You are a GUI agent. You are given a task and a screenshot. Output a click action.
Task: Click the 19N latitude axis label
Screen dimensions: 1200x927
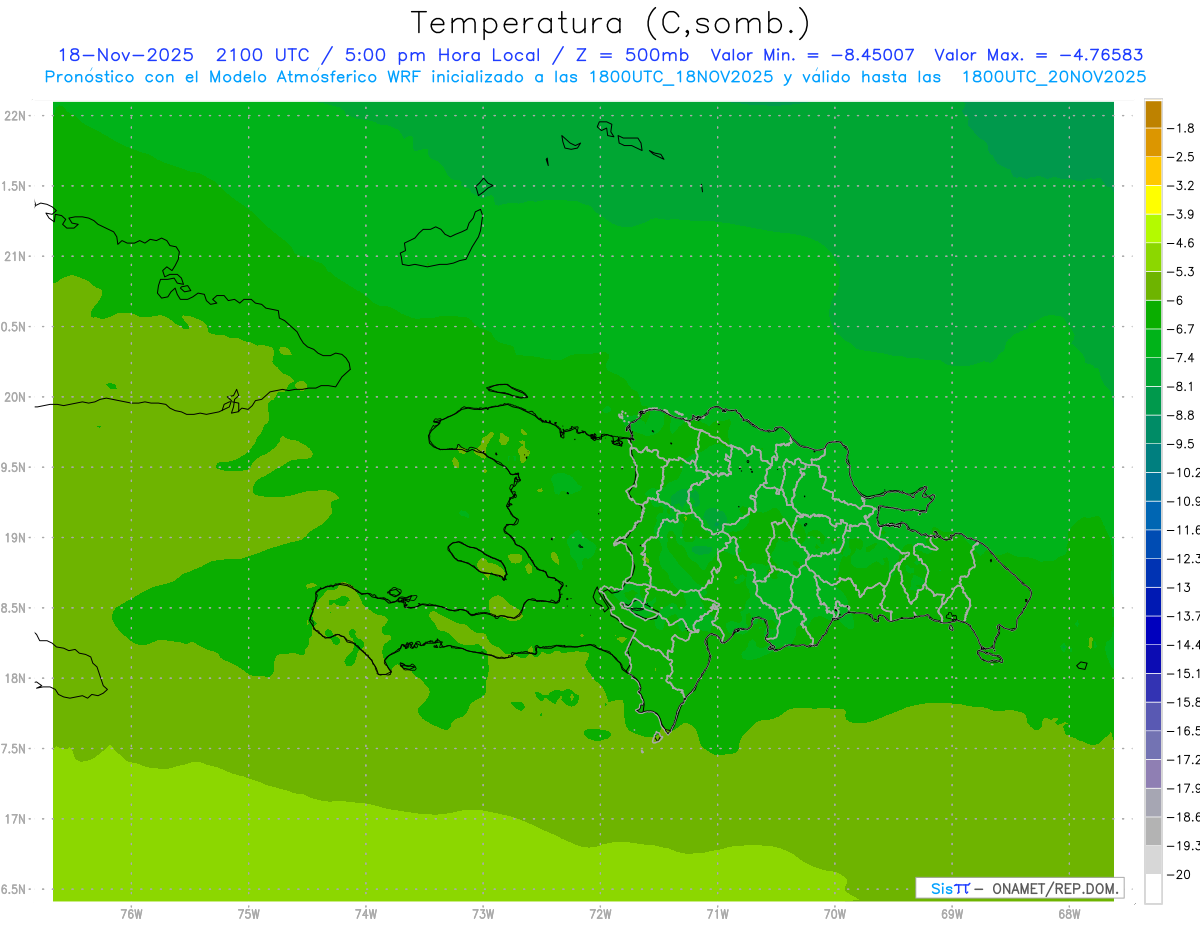[15, 538]
